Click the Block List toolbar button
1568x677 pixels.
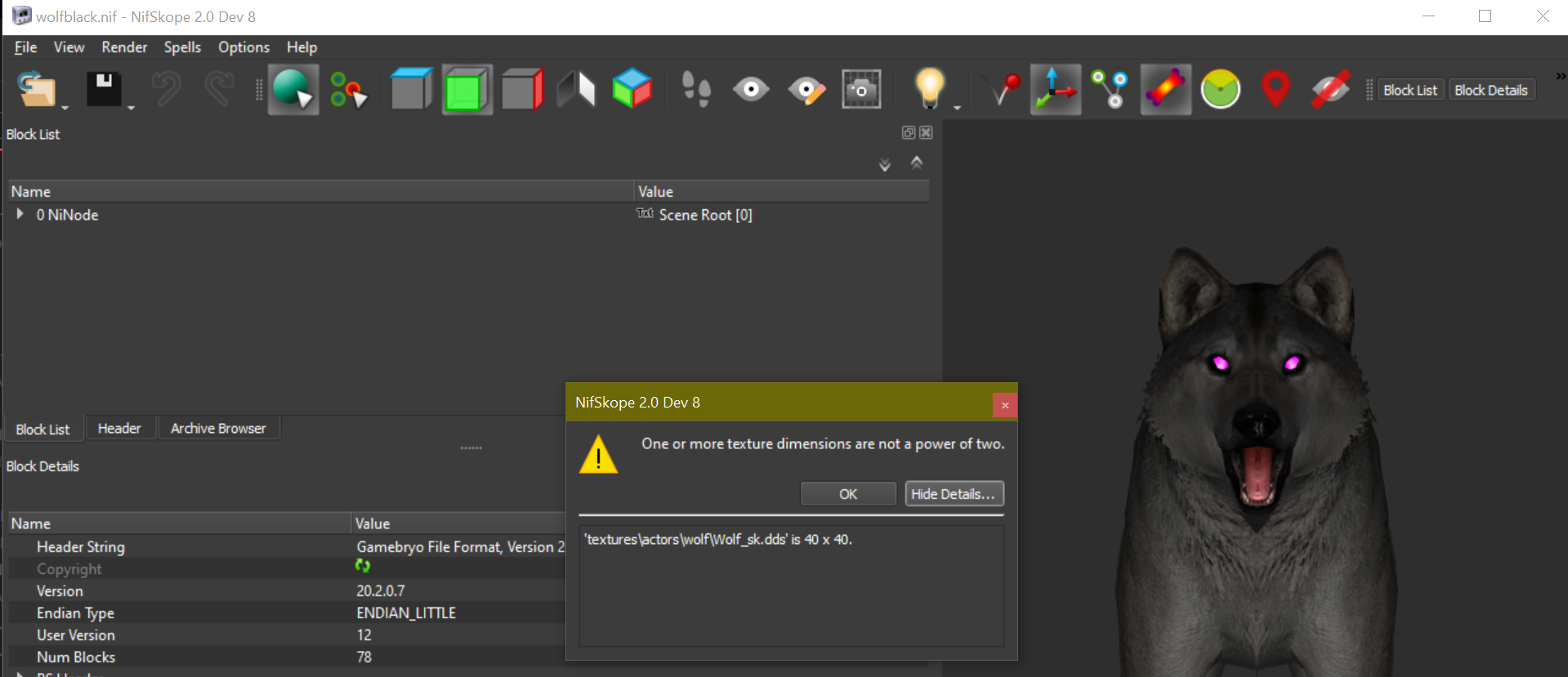(x=1410, y=90)
